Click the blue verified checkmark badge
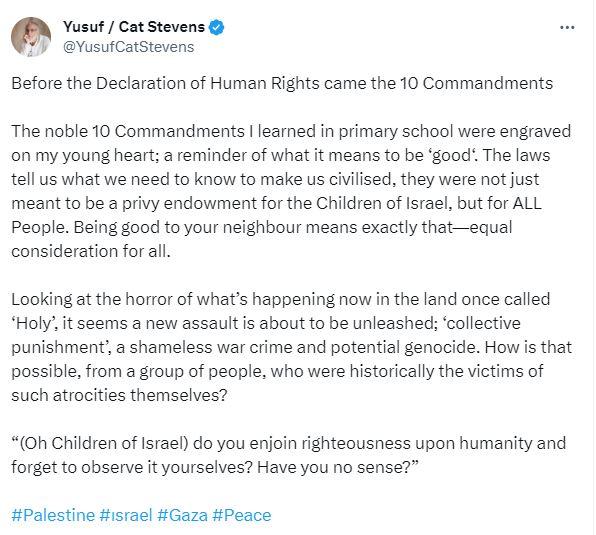 point(217,27)
